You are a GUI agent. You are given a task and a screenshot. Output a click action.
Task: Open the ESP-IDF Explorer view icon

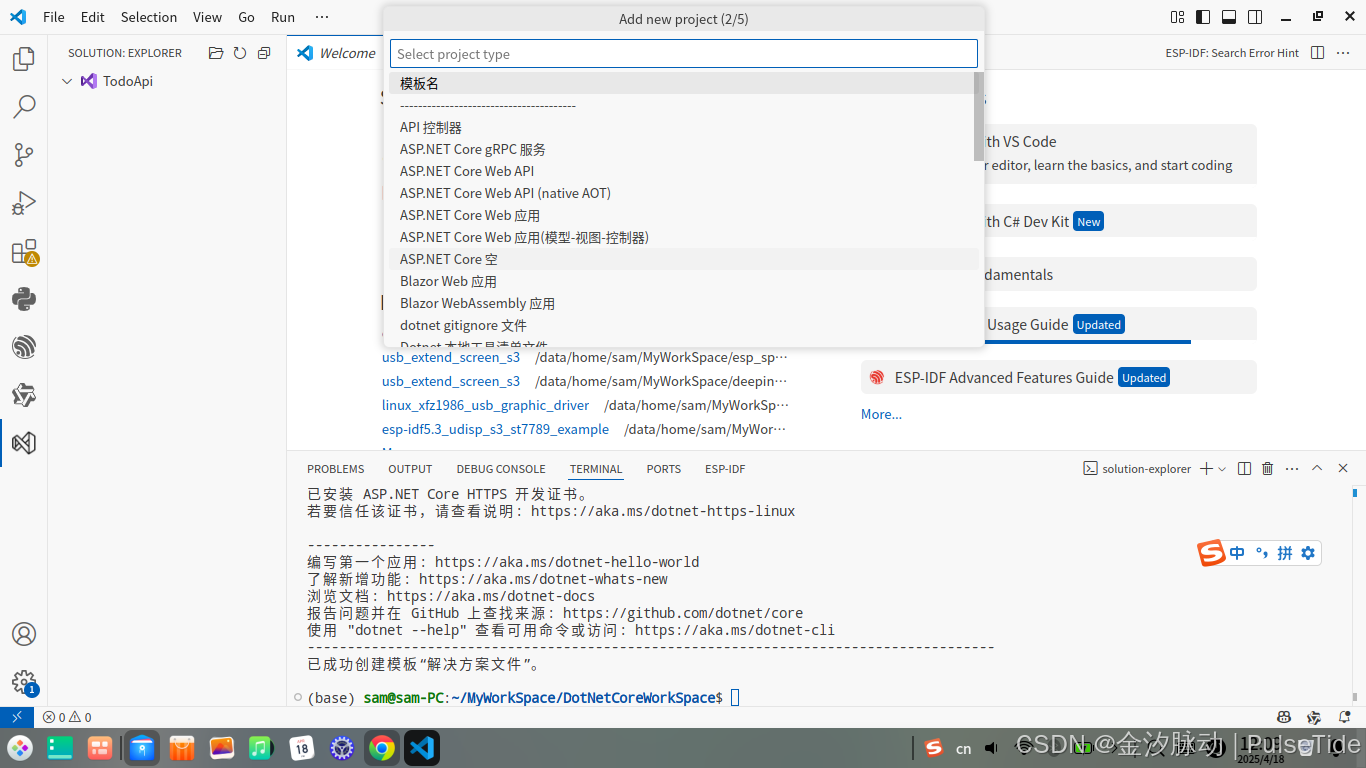tap(24, 347)
